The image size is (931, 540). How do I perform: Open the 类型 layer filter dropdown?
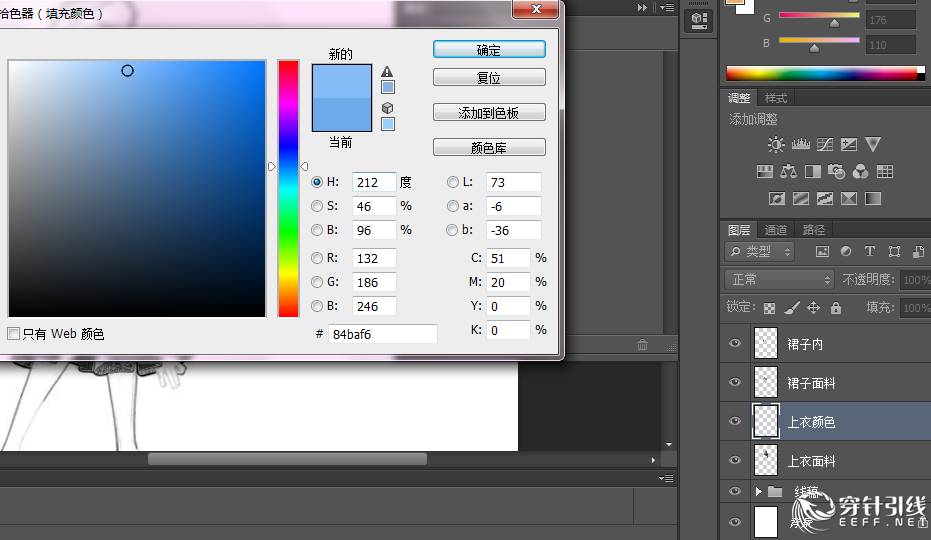coord(760,252)
